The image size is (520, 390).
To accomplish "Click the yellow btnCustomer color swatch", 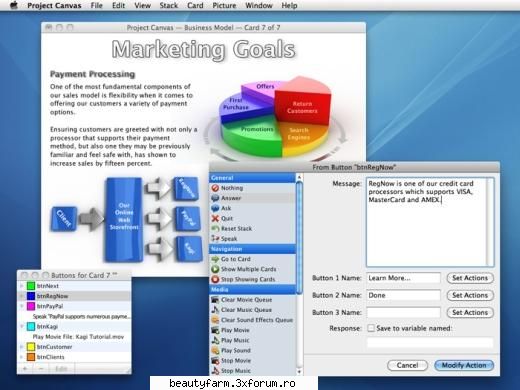I will coord(31,347).
